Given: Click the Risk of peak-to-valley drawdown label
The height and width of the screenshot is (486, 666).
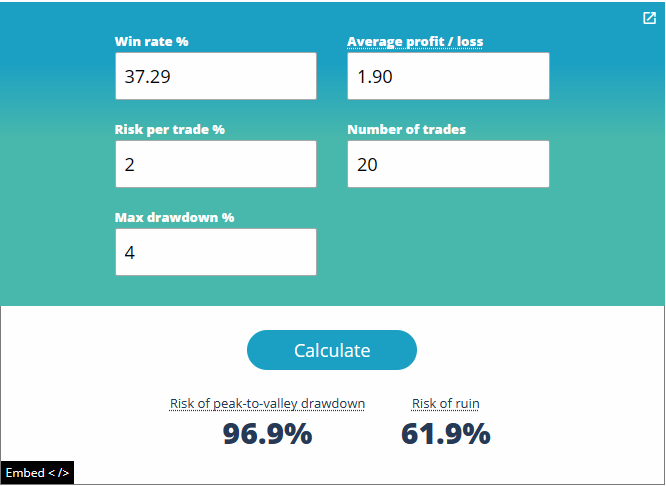Looking at the screenshot, I should coord(267,404).
